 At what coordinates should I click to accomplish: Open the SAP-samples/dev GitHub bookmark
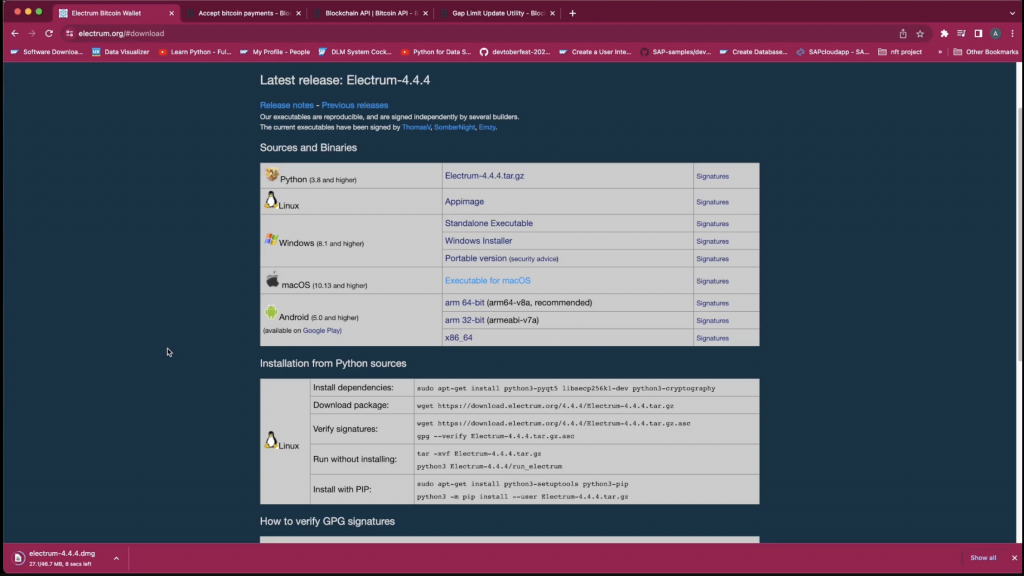pos(675,52)
